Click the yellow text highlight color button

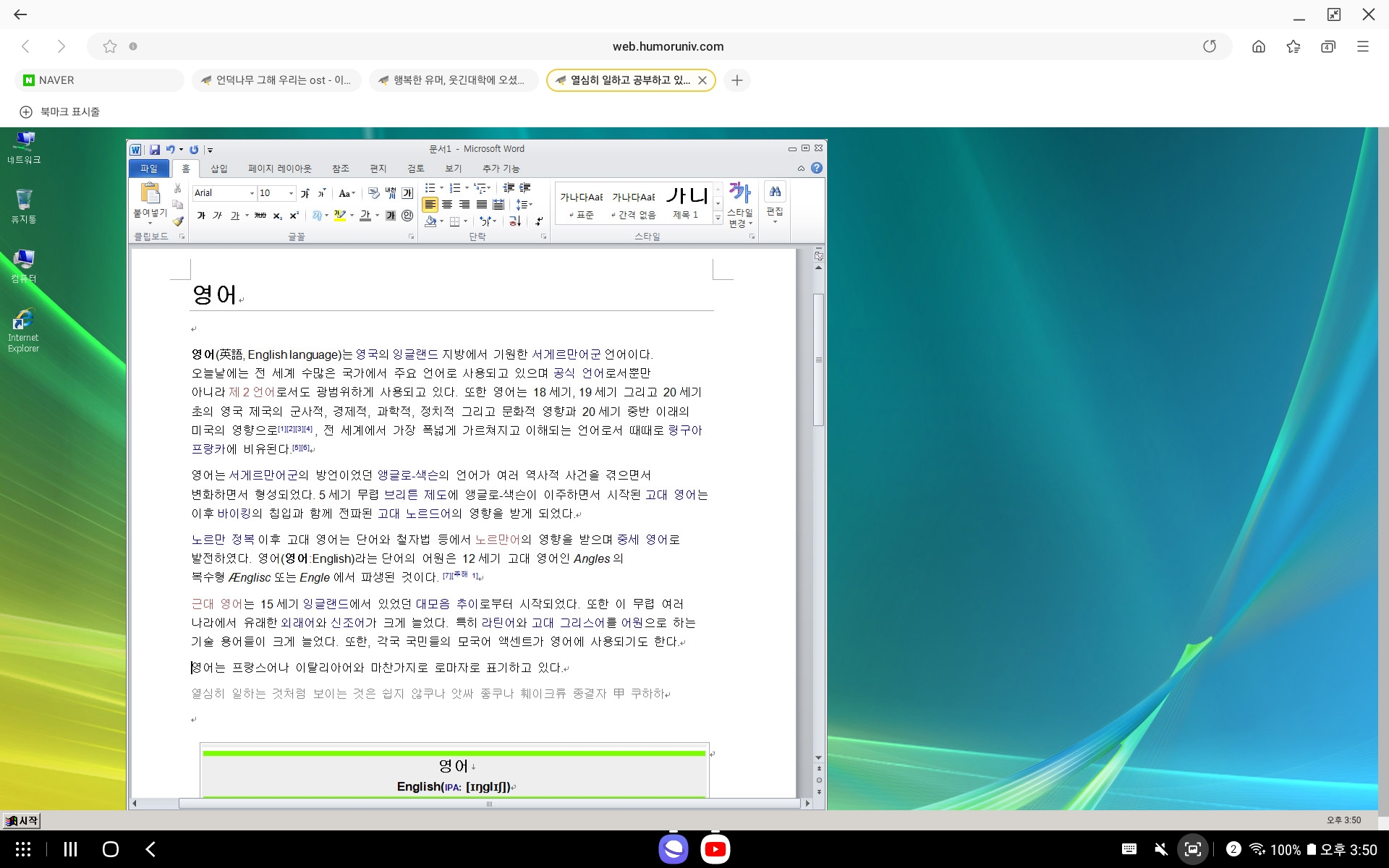(x=339, y=216)
